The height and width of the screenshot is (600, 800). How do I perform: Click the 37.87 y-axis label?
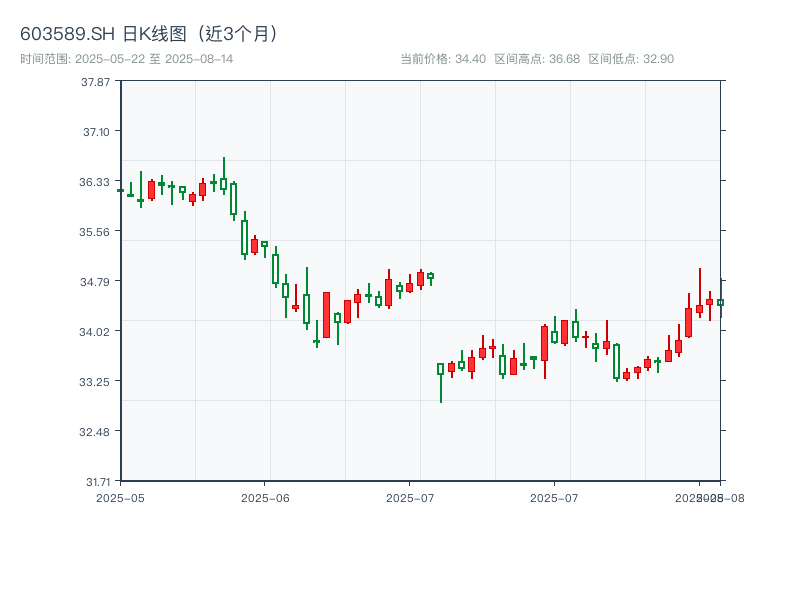tap(96, 81)
